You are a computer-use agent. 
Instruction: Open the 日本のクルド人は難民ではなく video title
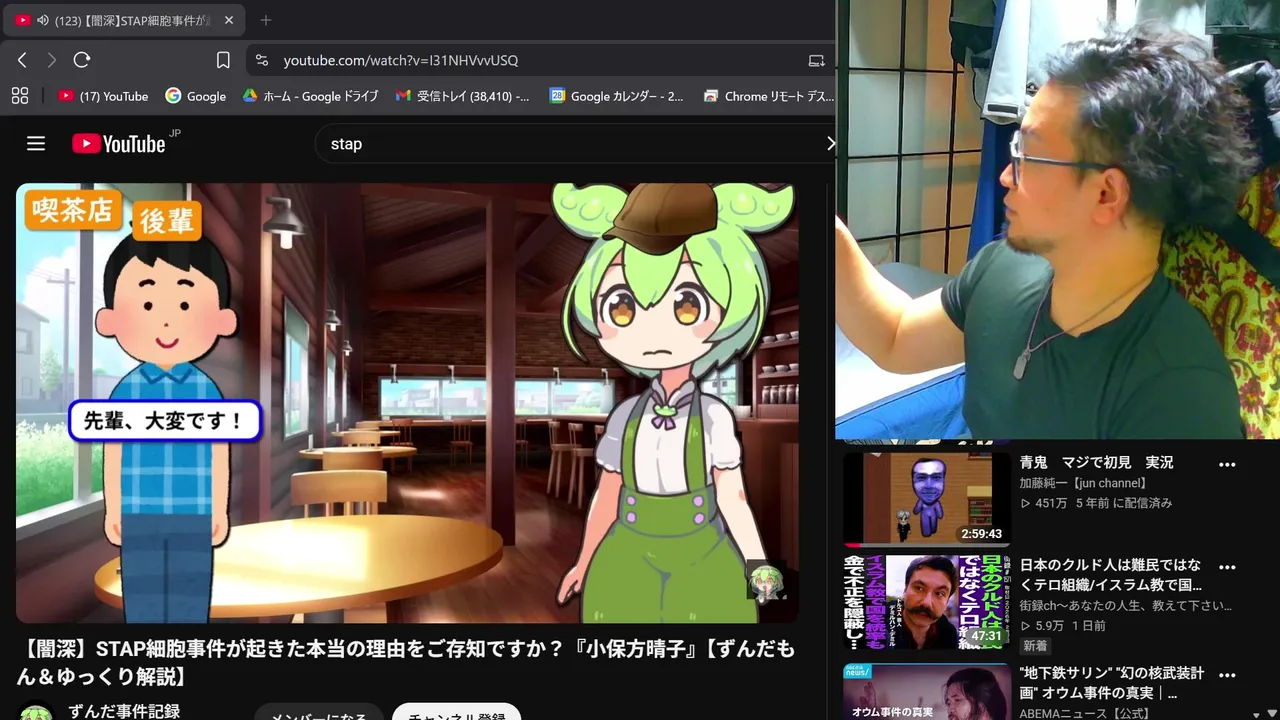tap(1110, 575)
